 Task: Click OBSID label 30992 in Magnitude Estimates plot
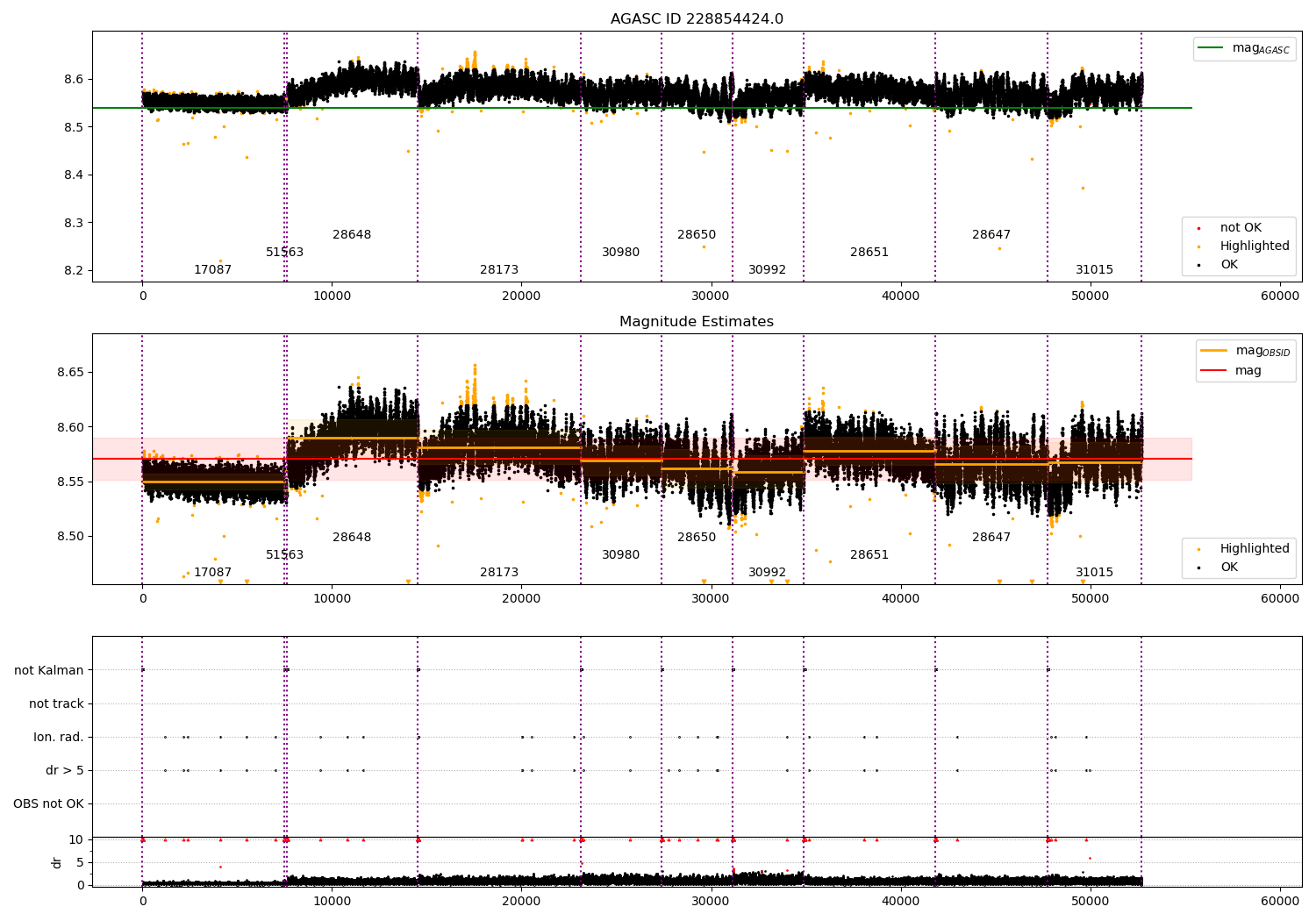[768, 573]
